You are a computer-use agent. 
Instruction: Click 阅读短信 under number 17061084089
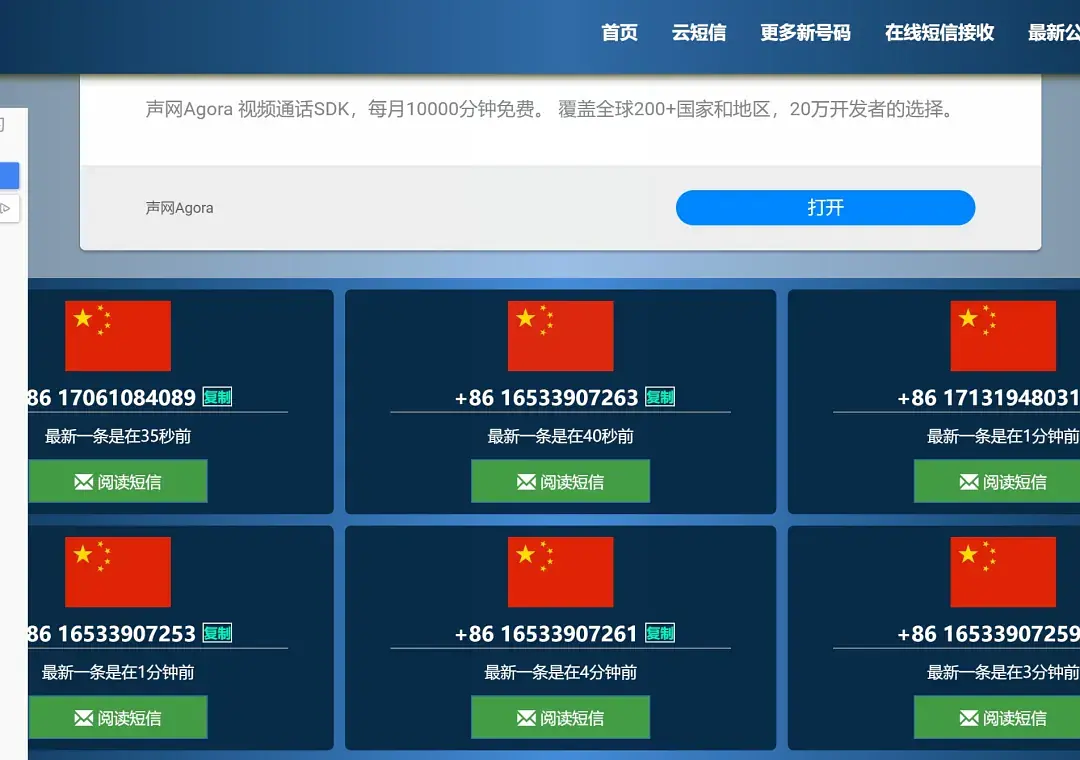[118, 481]
